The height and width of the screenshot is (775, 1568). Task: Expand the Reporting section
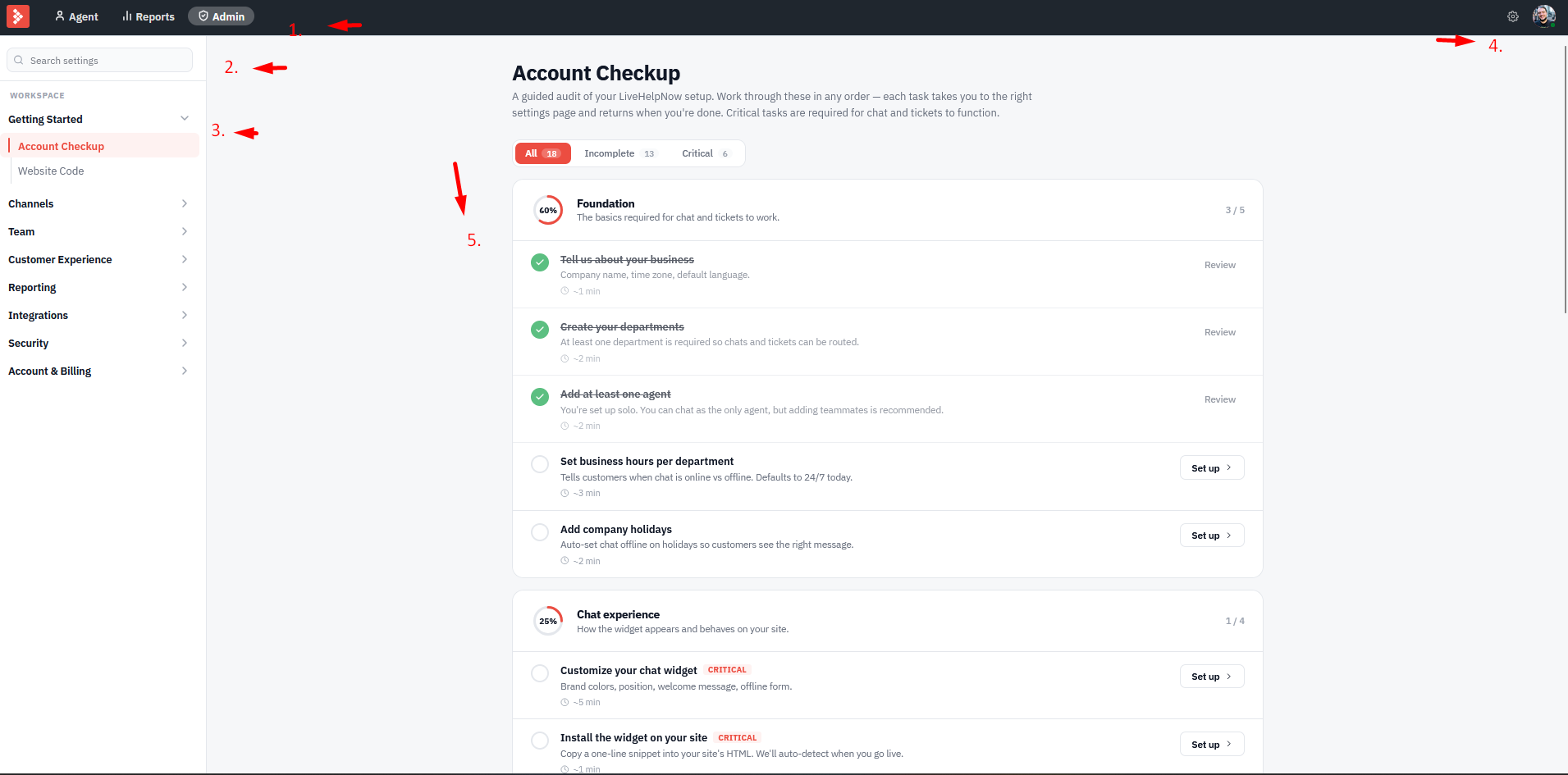point(99,287)
